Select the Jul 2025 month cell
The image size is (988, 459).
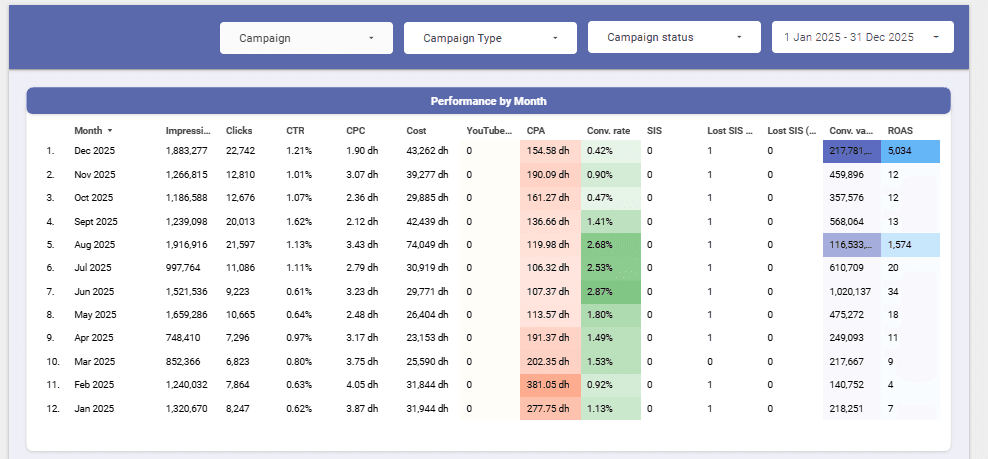(x=93, y=268)
